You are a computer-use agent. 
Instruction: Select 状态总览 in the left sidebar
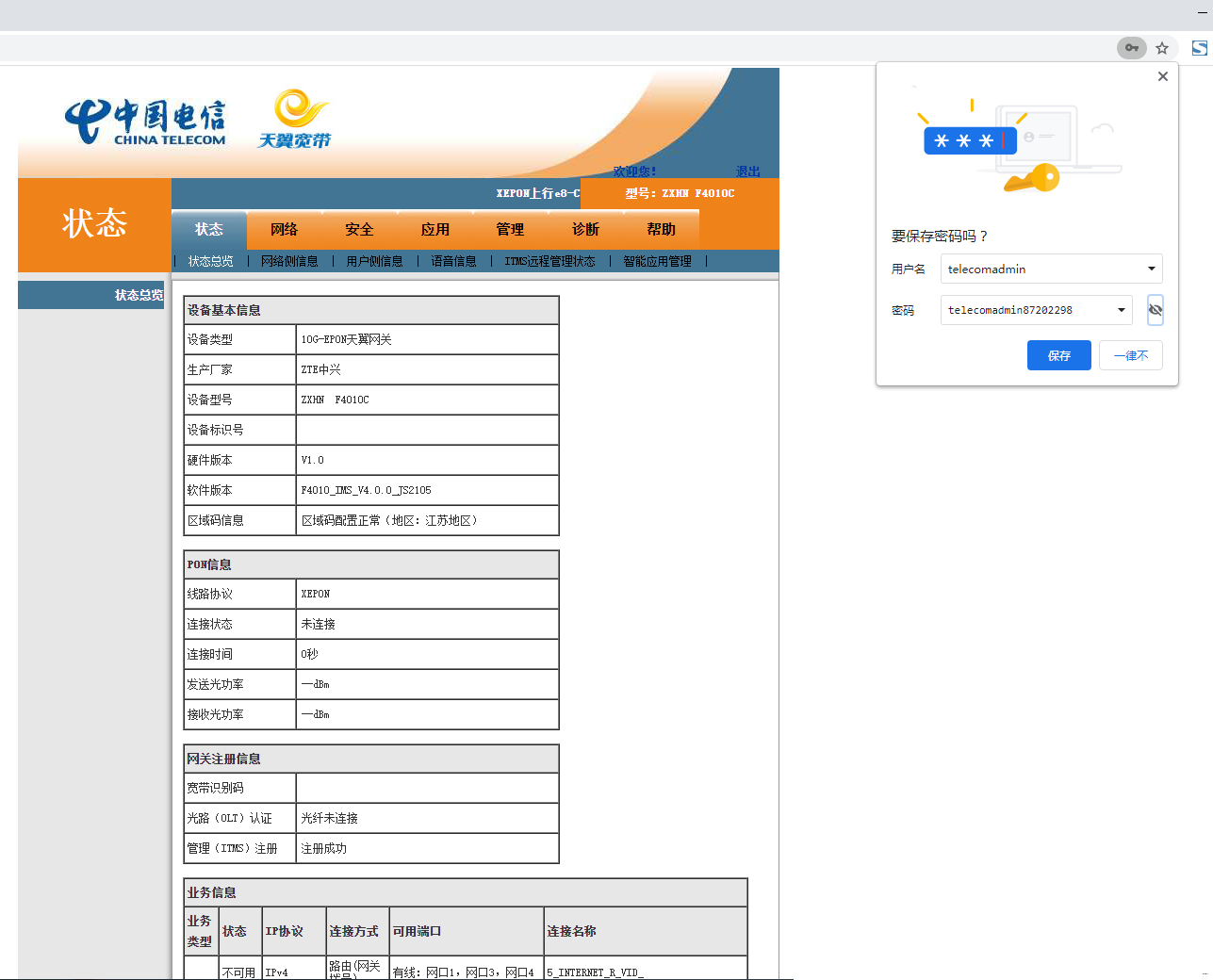click(x=139, y=295)
